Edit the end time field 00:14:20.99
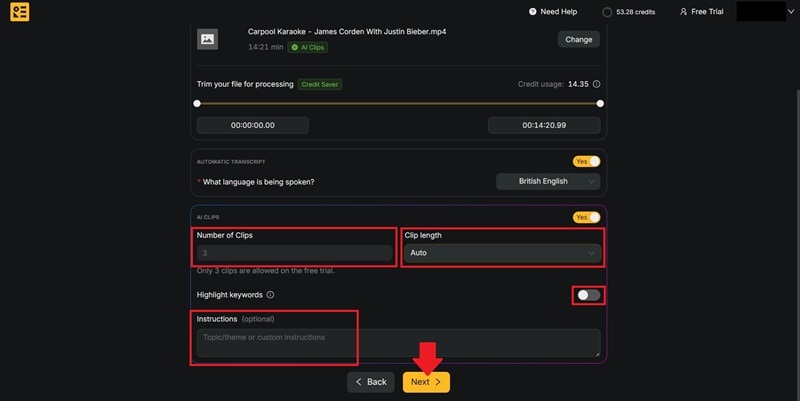Screen dimensions: 800x401 (544, 125)
